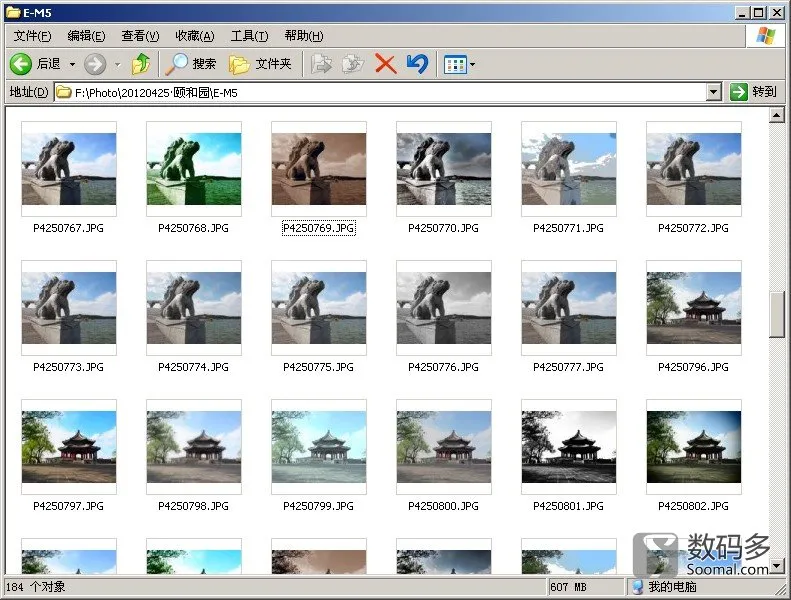Select thumbnail P4250775.JPG

tap(319, 308)
